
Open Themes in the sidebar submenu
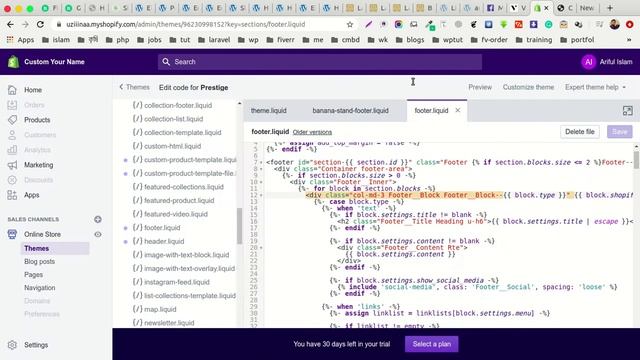(55, 248)
